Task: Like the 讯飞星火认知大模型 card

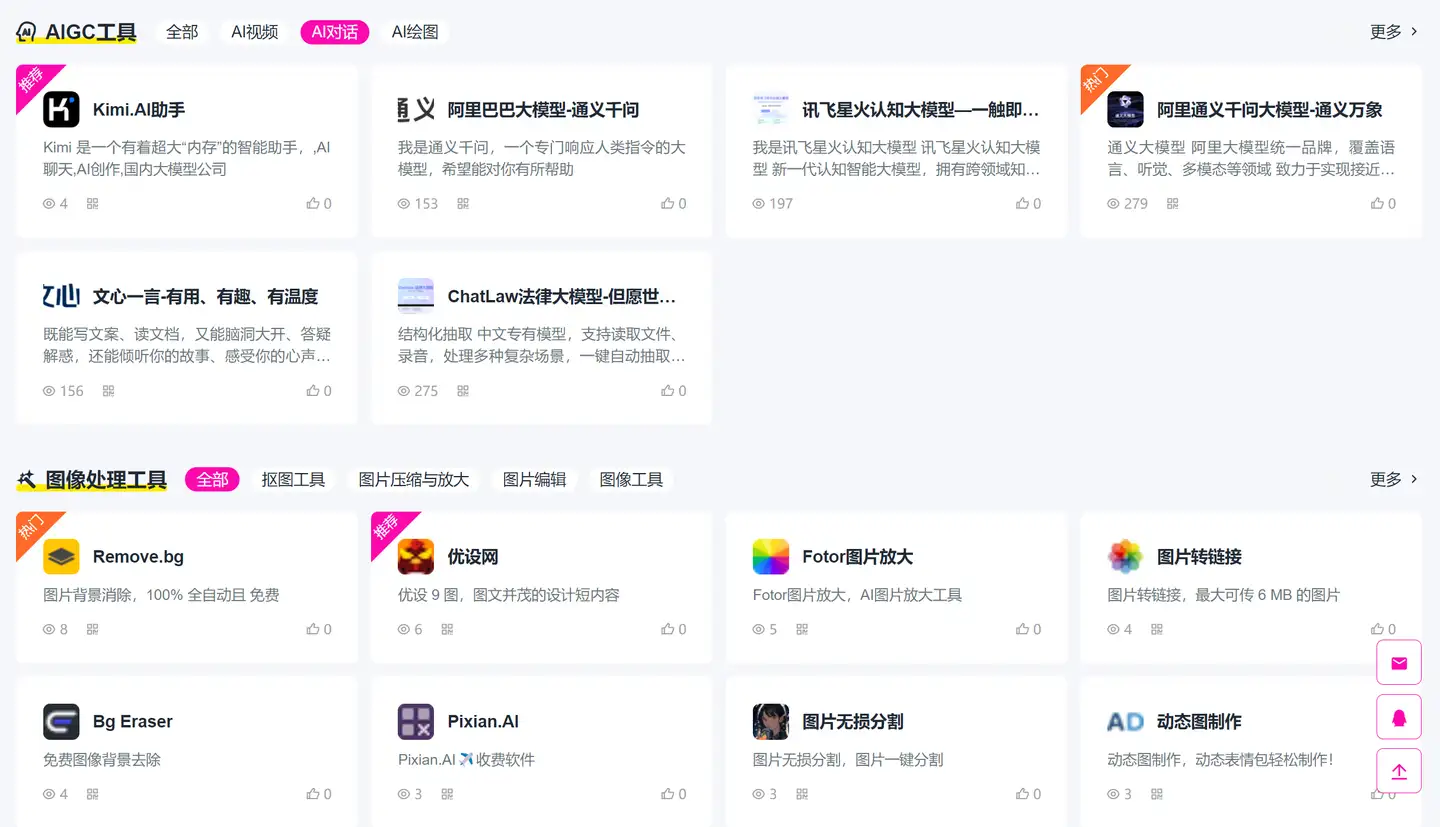Action: 1029,203
